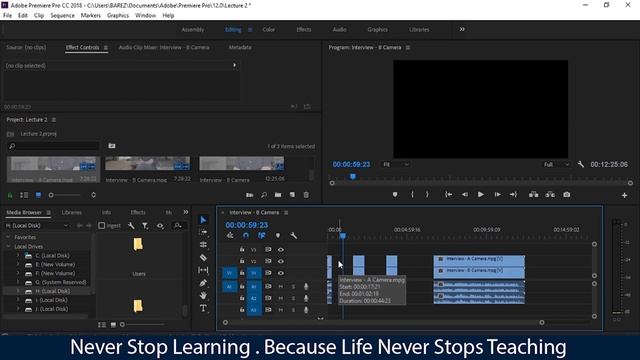
Task: Click timeline timecode 00:00:59:23
Action: (247, 225)
